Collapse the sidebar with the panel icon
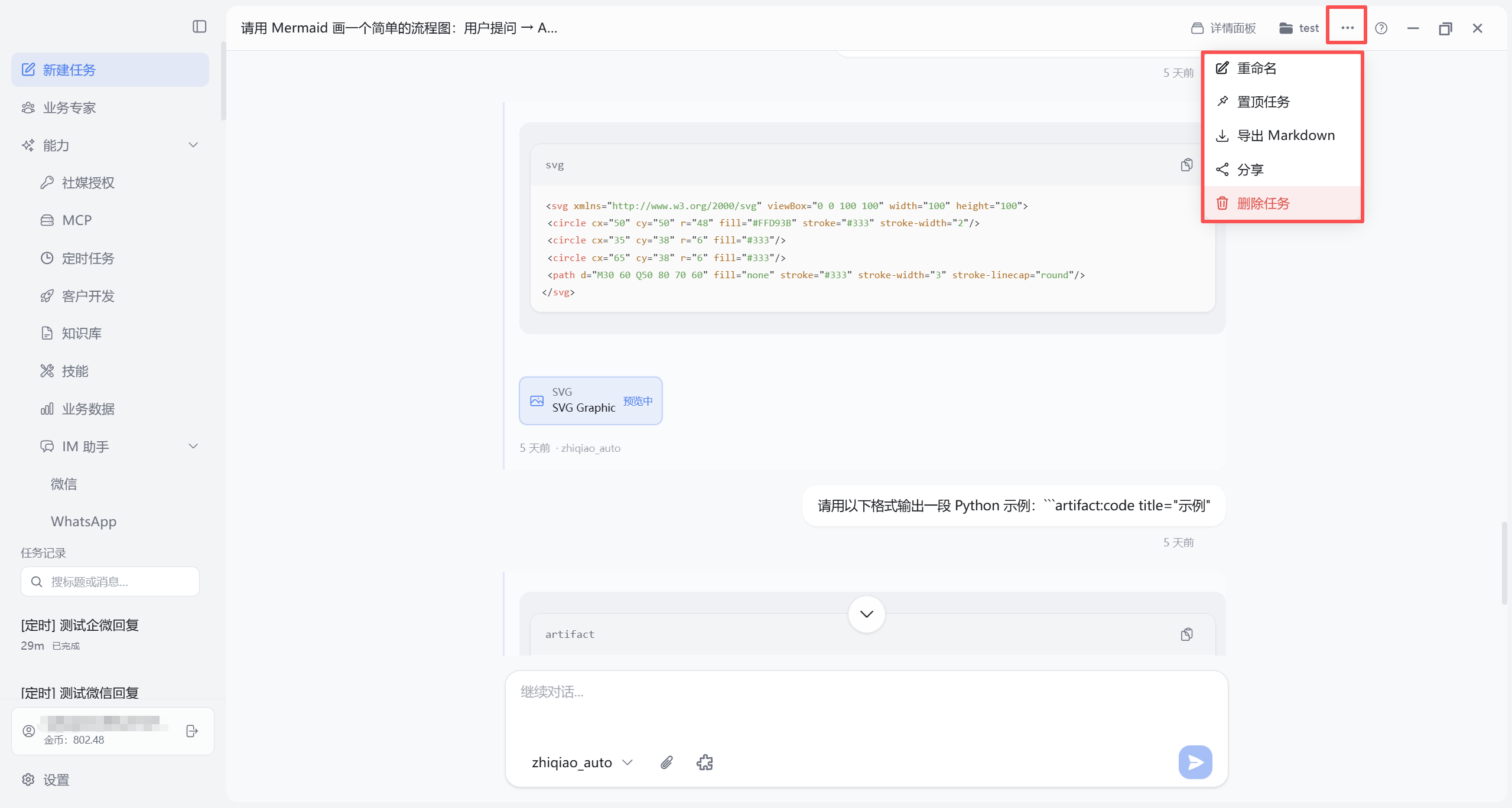 [x=199, y=27]
